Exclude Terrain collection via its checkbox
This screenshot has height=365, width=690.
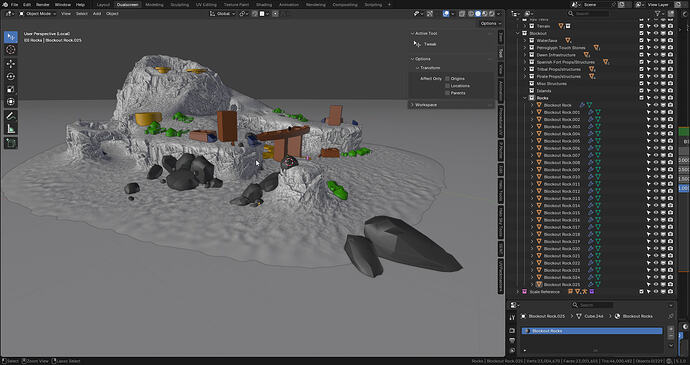coord(642,26)
